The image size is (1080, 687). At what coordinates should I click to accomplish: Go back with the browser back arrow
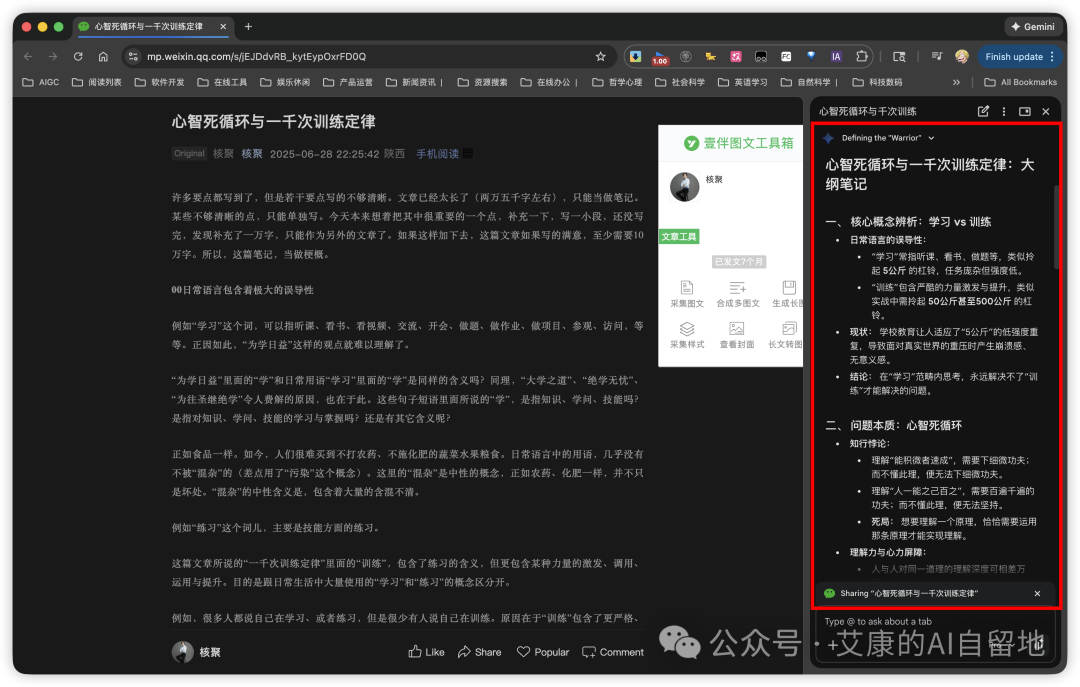pyautogui.click(x=28, y=57)
